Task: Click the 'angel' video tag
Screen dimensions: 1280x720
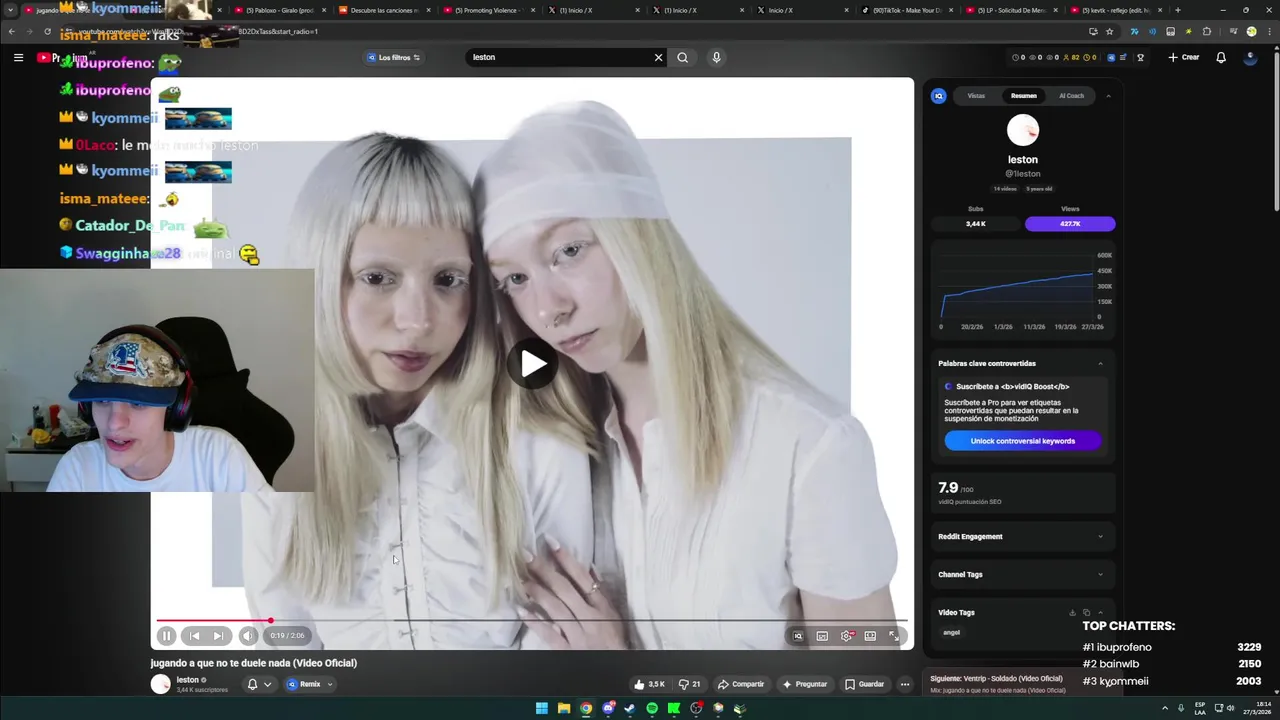Action: tap(951, 632)
